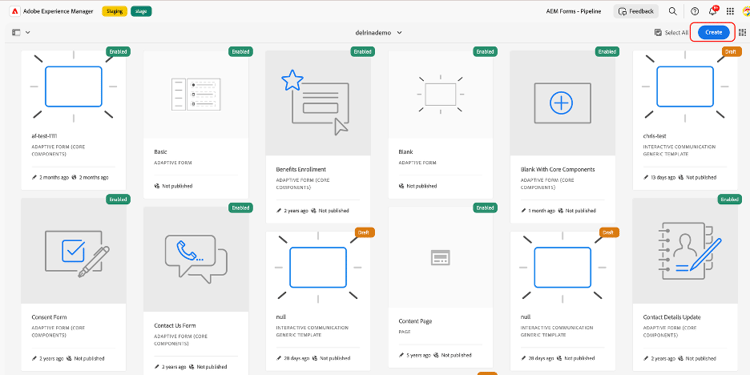
Task: Open the Benefits Enrollment template thumbnail
Action: [x=318, y=103]
